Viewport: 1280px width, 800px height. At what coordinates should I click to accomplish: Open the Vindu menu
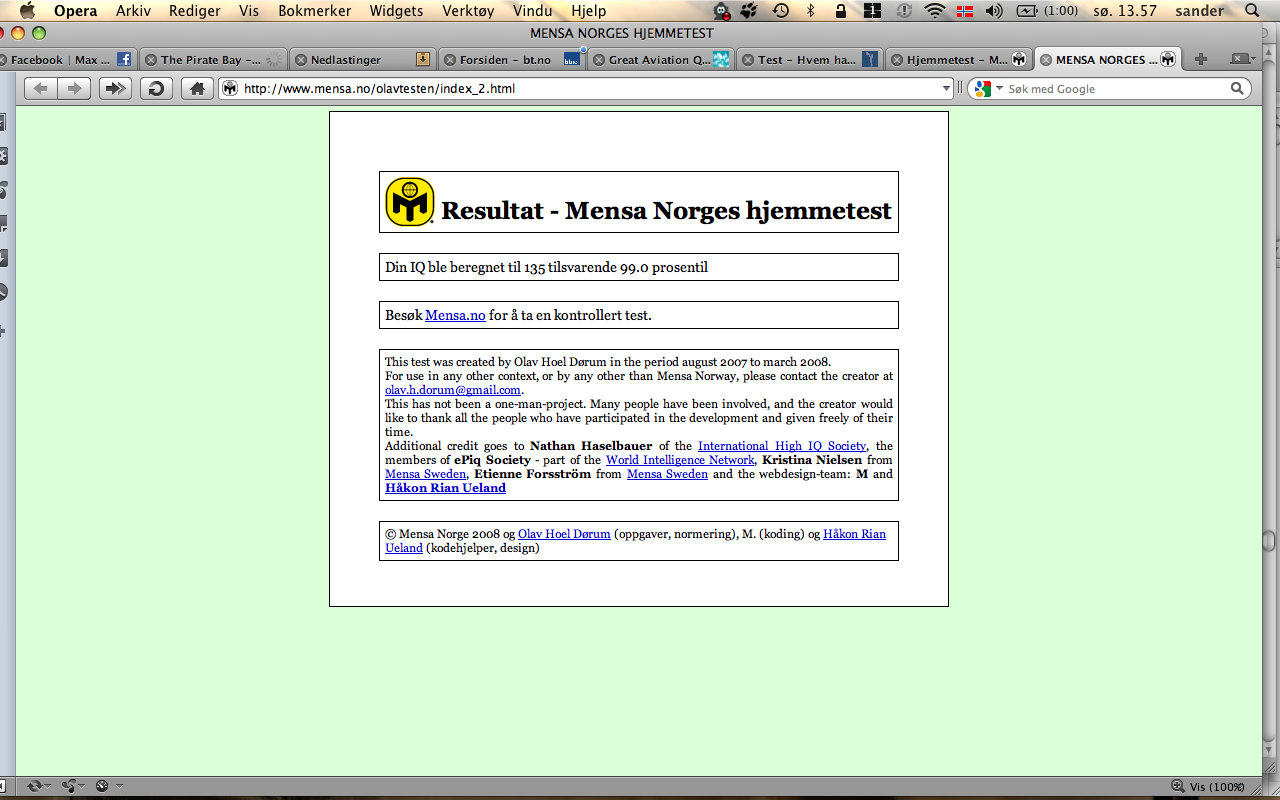pyautogui.click(x=534, y=11)
